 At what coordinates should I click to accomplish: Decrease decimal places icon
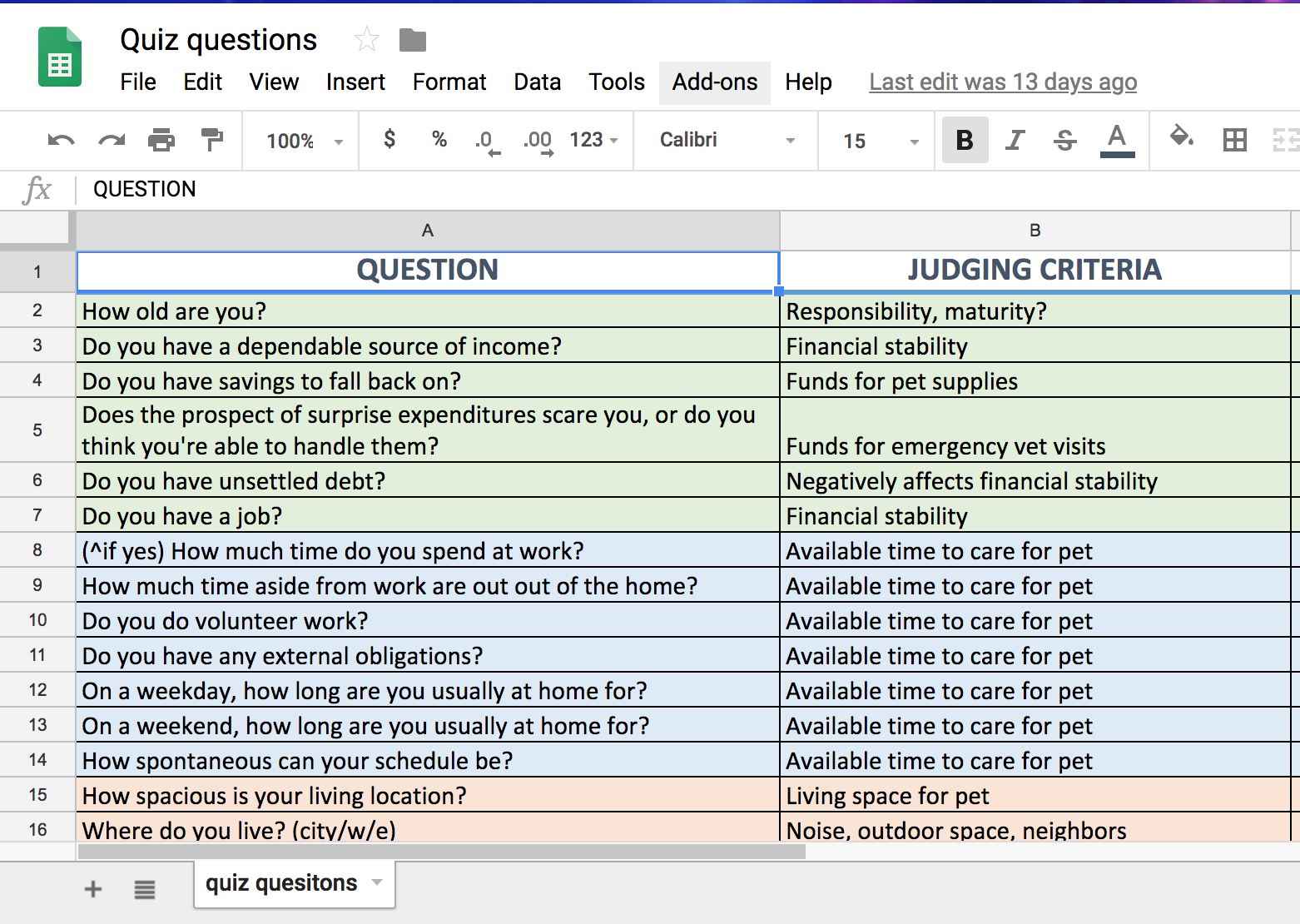(x=488, y=142)
